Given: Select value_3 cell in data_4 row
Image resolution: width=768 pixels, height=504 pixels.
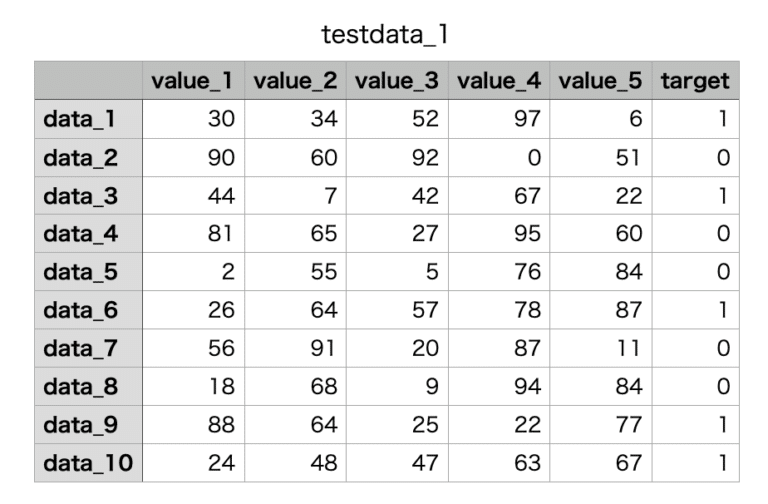Looking at the screenshot, I should [x=396, y=234].
